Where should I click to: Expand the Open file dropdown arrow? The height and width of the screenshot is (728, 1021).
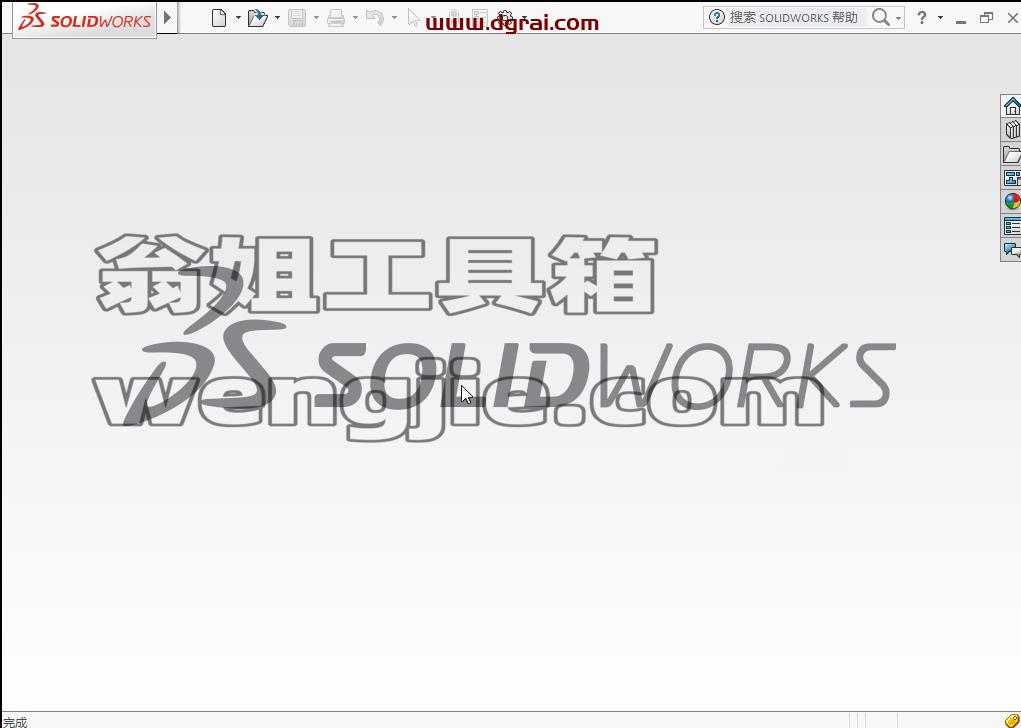click(x=277, y=18)
